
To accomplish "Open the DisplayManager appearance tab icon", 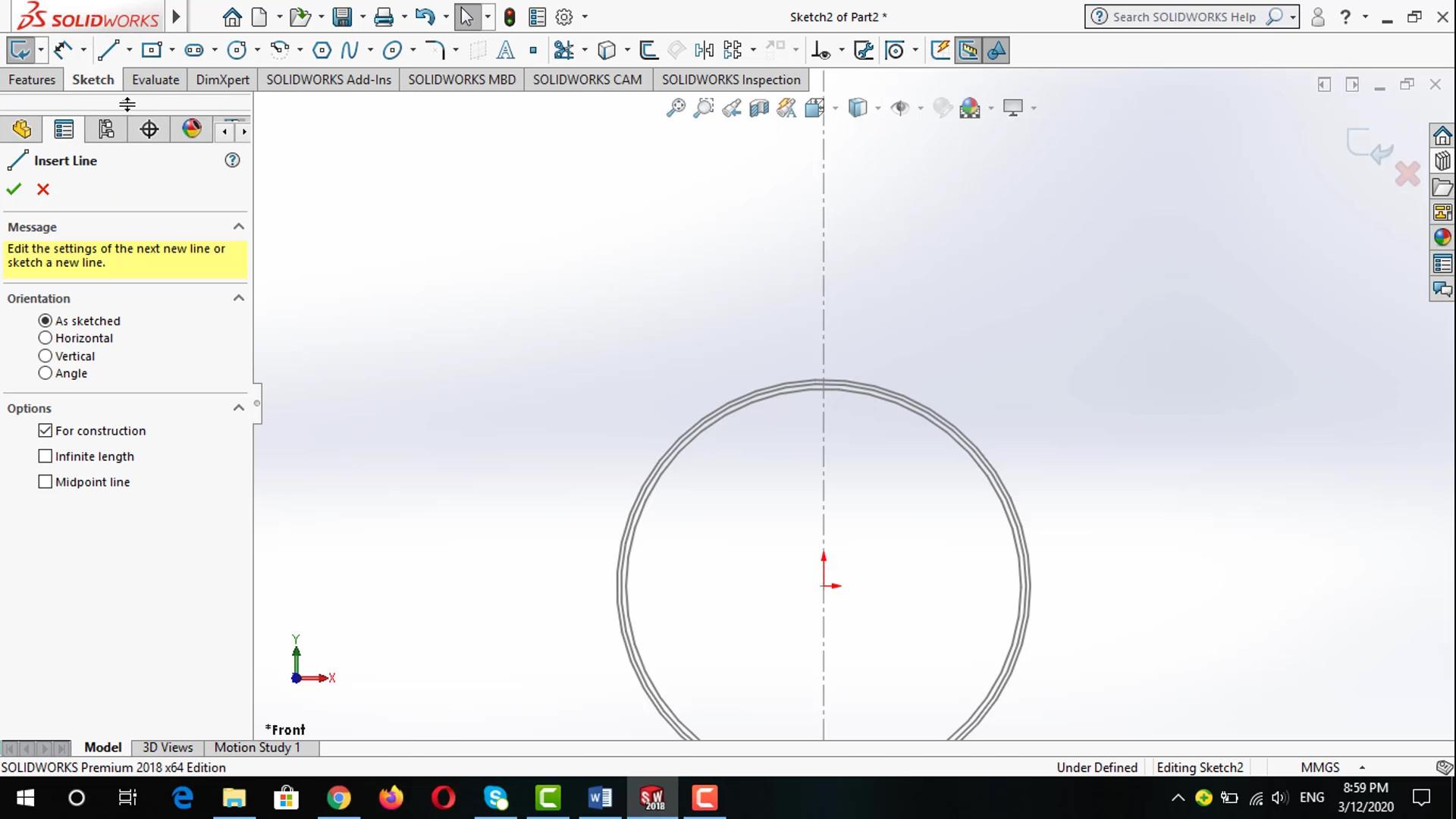I will (191, 130).
